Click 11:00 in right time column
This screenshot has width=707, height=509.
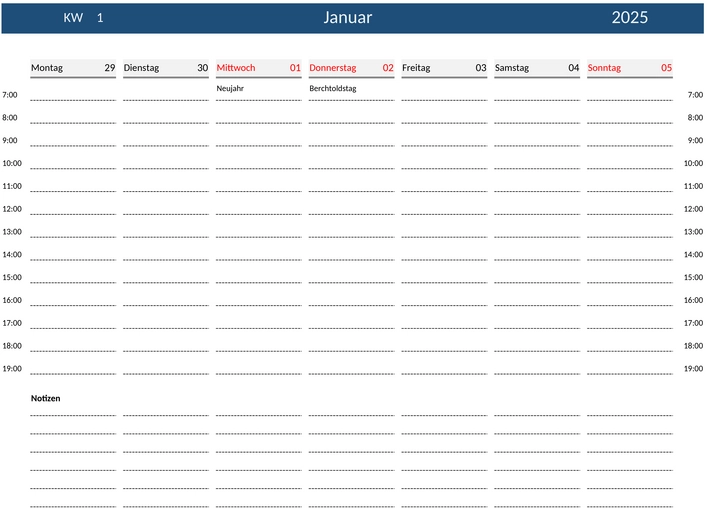pos(693,186)
